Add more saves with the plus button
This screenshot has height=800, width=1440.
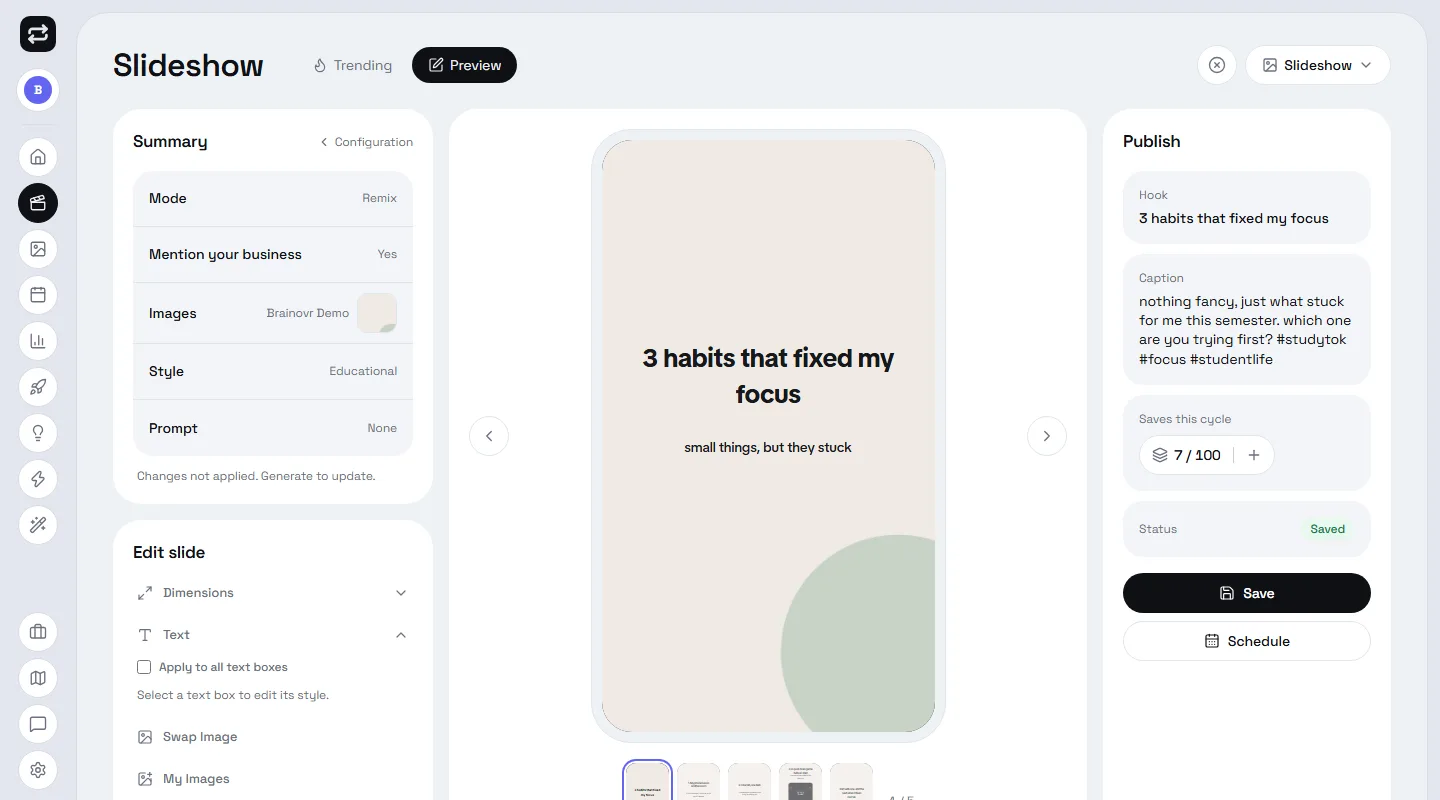[x=1254, y=455]
